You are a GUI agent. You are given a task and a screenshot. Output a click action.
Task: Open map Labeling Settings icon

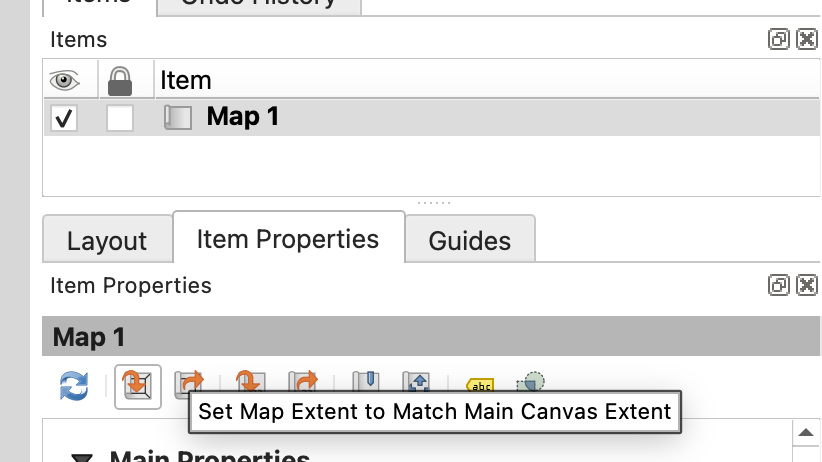pyautogui.click(x=480, y=384)
